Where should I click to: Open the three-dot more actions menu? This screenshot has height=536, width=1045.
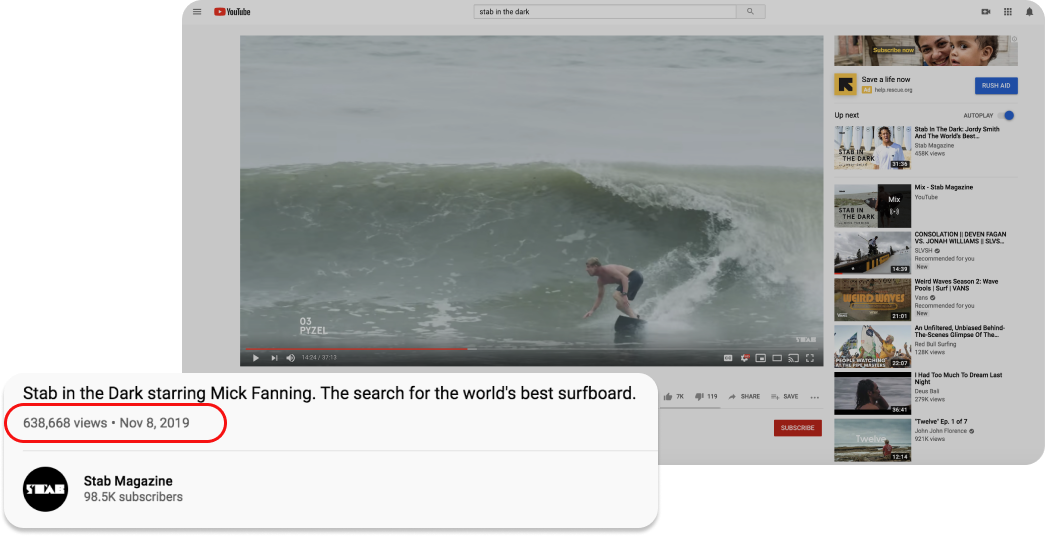point(814,397)
